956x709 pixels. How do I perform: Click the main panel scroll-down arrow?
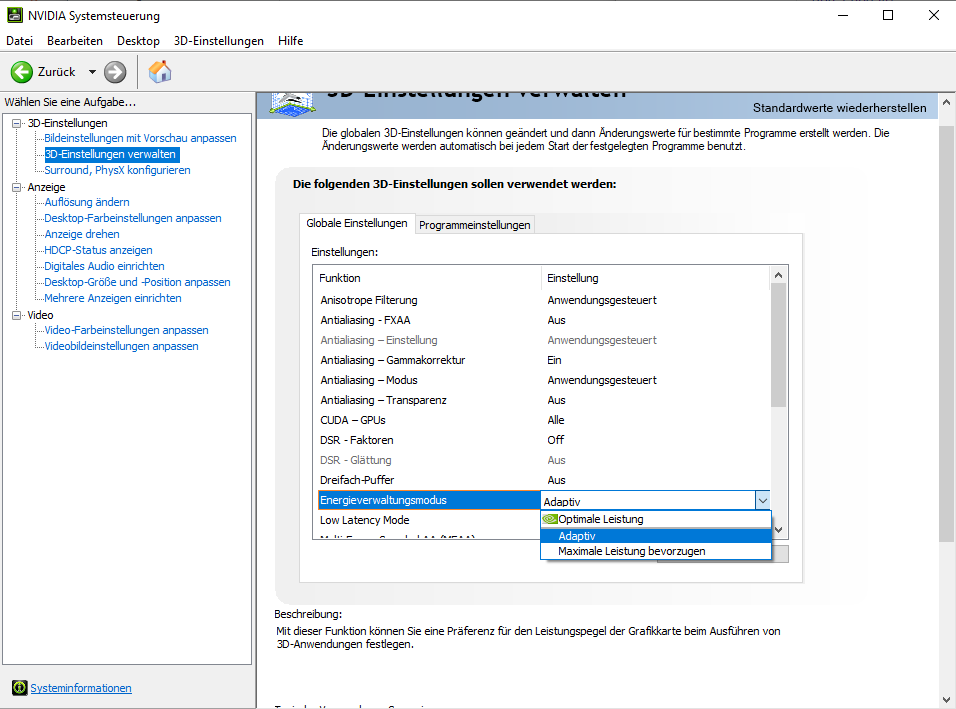coord(946,700)
